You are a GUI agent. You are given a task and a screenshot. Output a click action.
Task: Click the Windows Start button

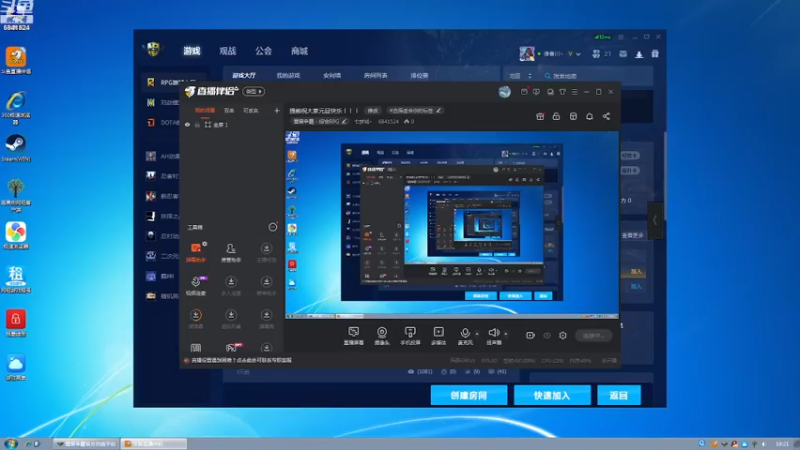point(10,443)
